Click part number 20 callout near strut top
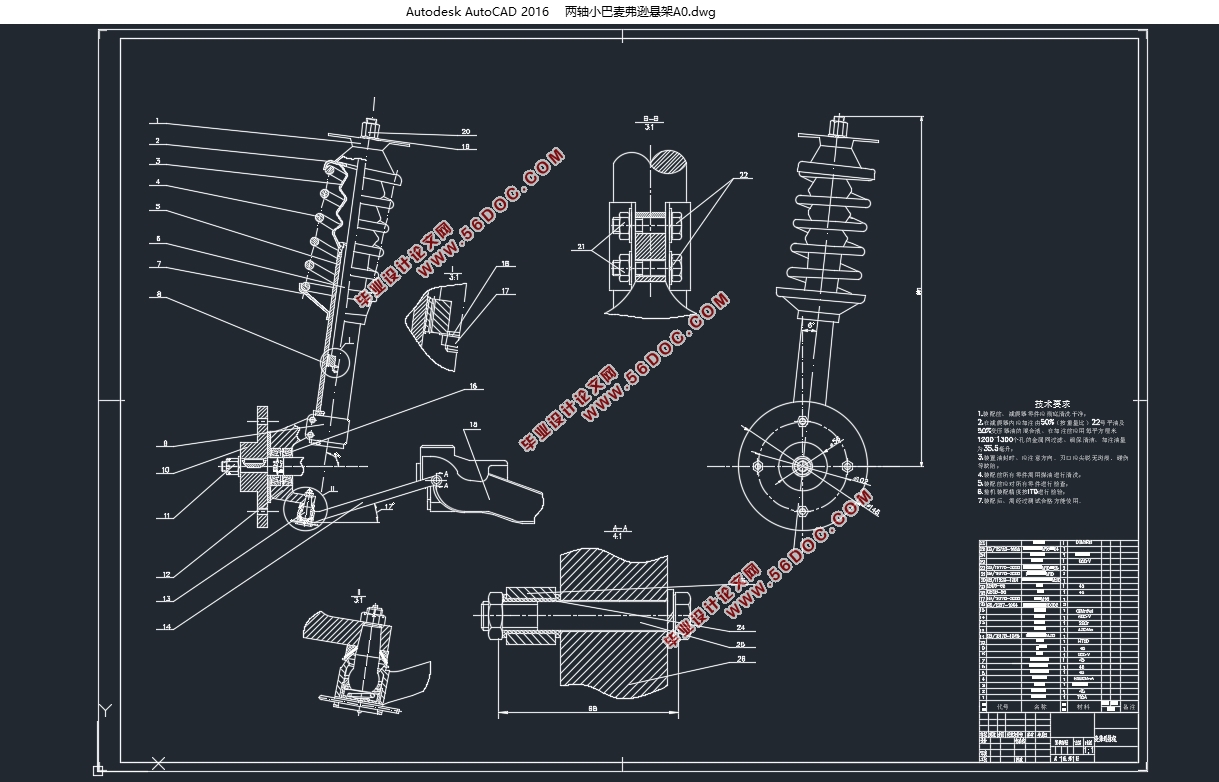 pos(465,131)
